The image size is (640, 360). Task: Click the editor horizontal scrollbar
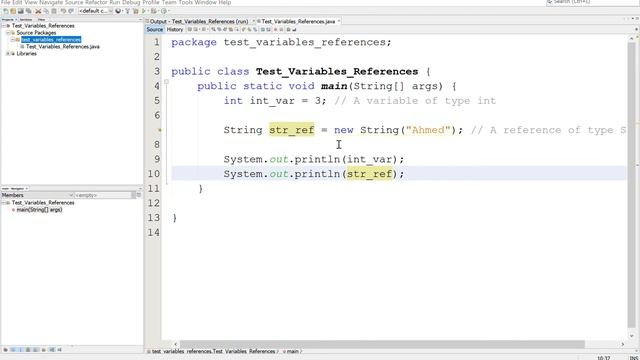pos(382,344)
